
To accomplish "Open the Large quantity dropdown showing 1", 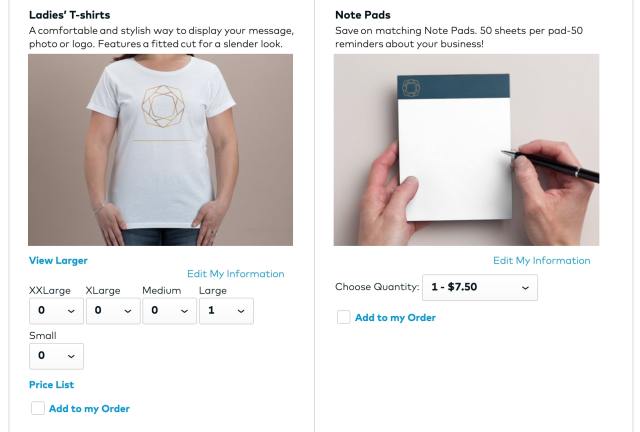I will click(x=225, y=311).
